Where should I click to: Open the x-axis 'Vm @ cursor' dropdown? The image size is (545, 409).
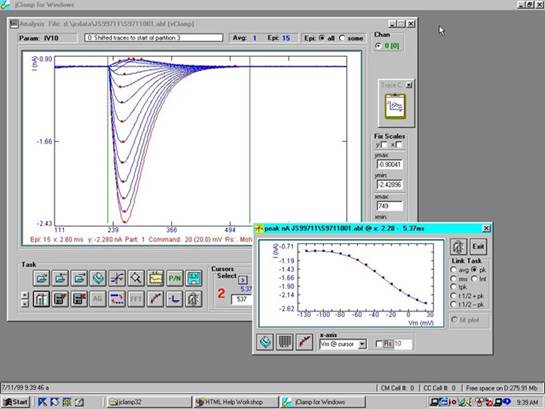pos(362,344)
